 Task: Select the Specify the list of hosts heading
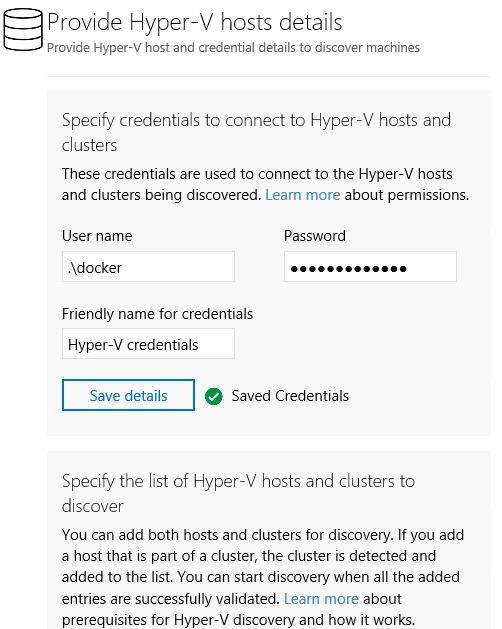pos(238,493)
